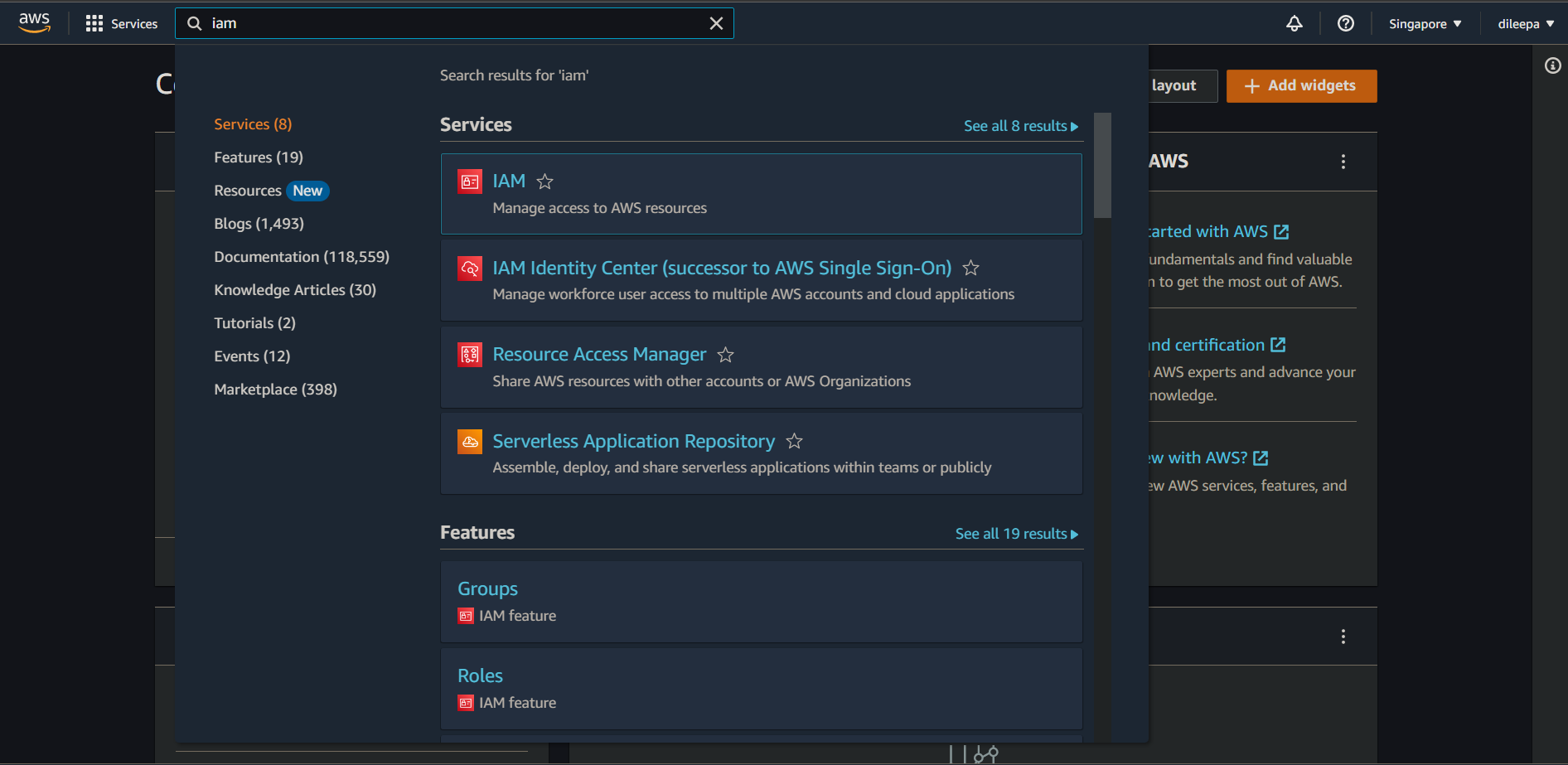Select Services (8) filter category
The height and width of the screenshot is (765, 1568).
[253, 124]
